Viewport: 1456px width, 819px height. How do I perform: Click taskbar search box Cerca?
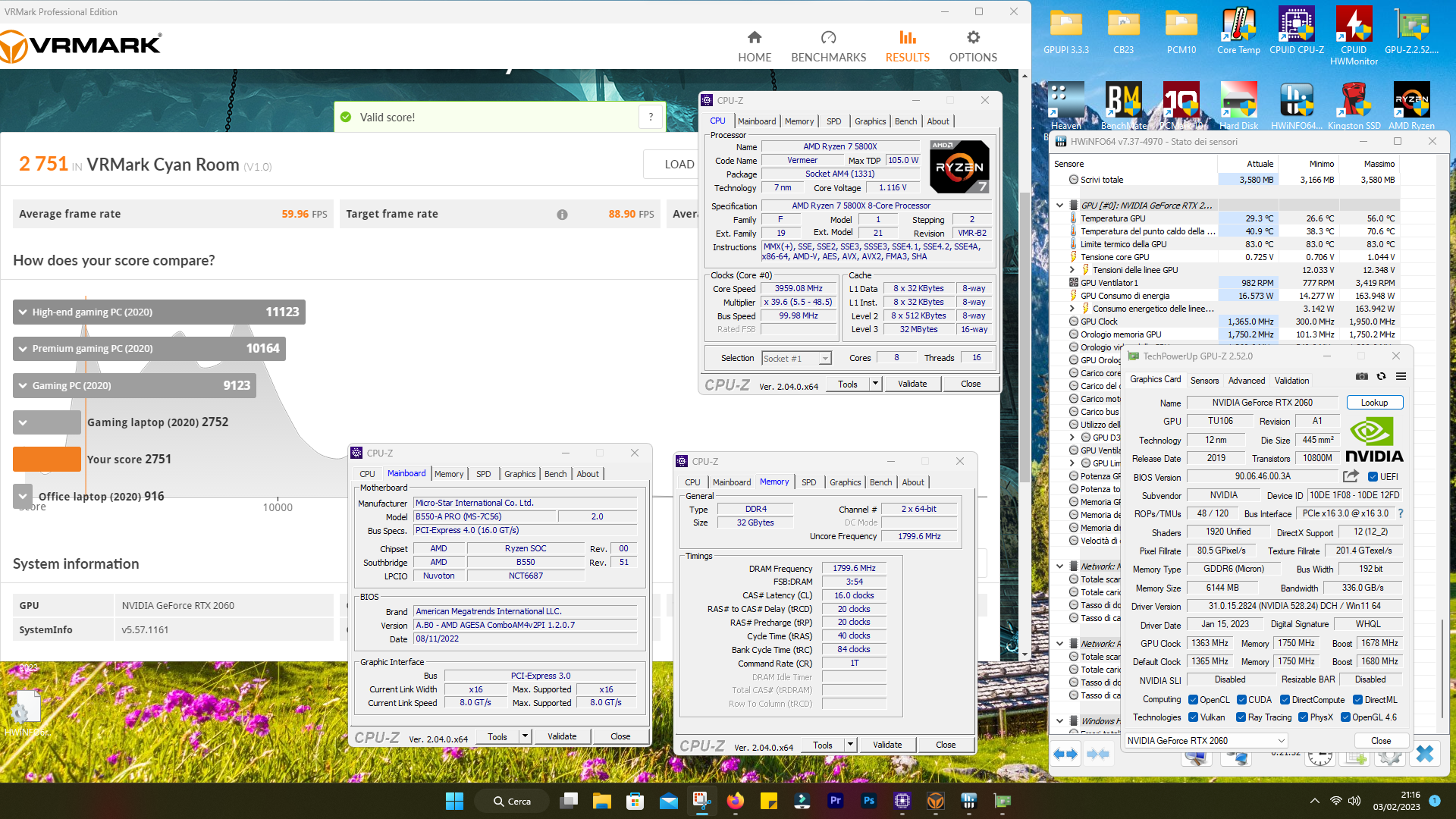coord(513,801)
